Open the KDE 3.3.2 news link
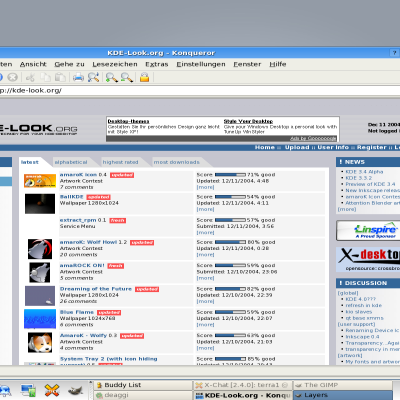Image resolution: width=400 pixels, height=400 pixels. click(358, 178)
